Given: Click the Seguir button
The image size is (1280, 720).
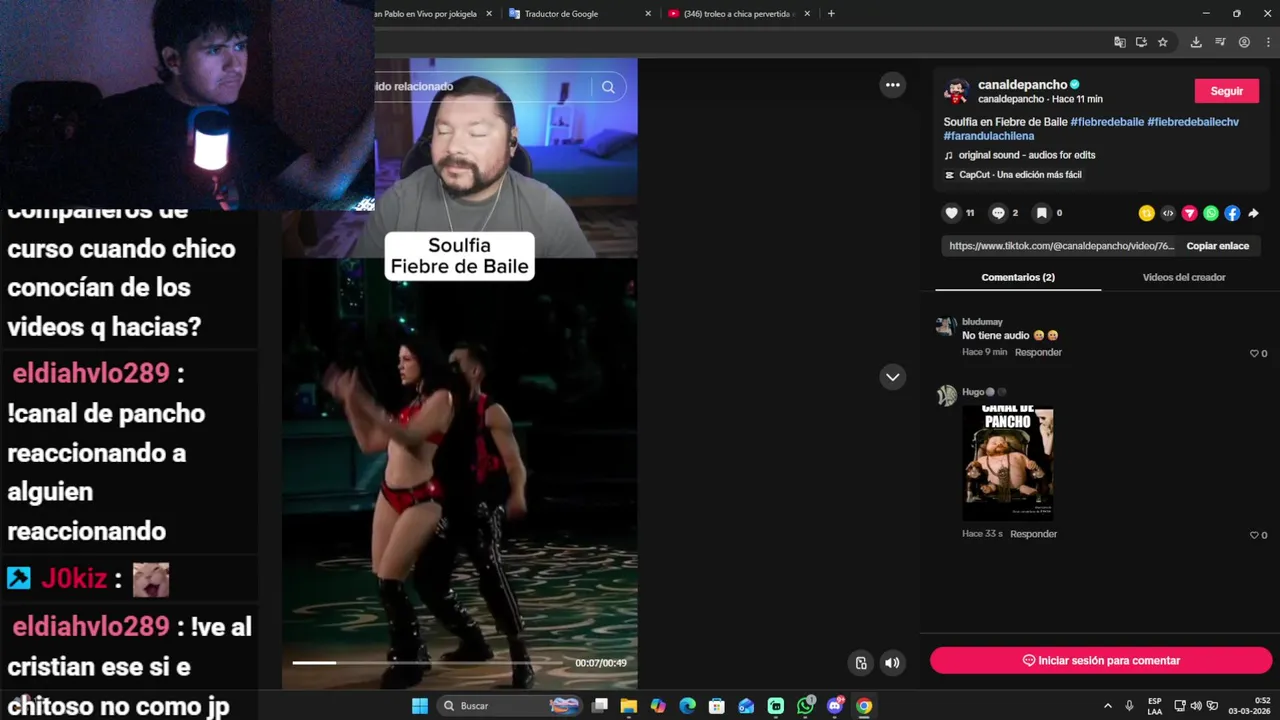Looking at the screenshot, I should [x=1227, y=91].
